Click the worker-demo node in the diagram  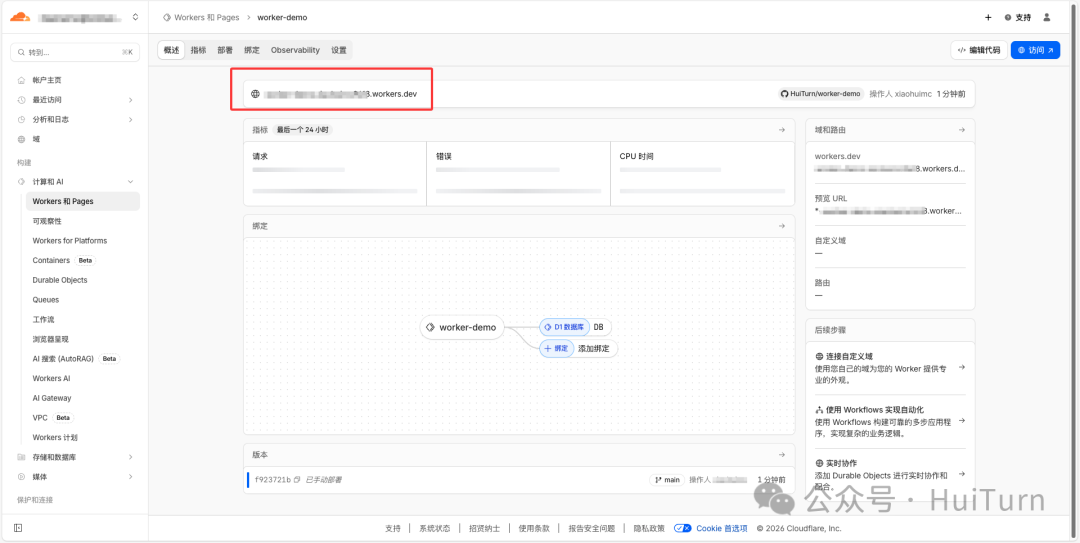461,327
